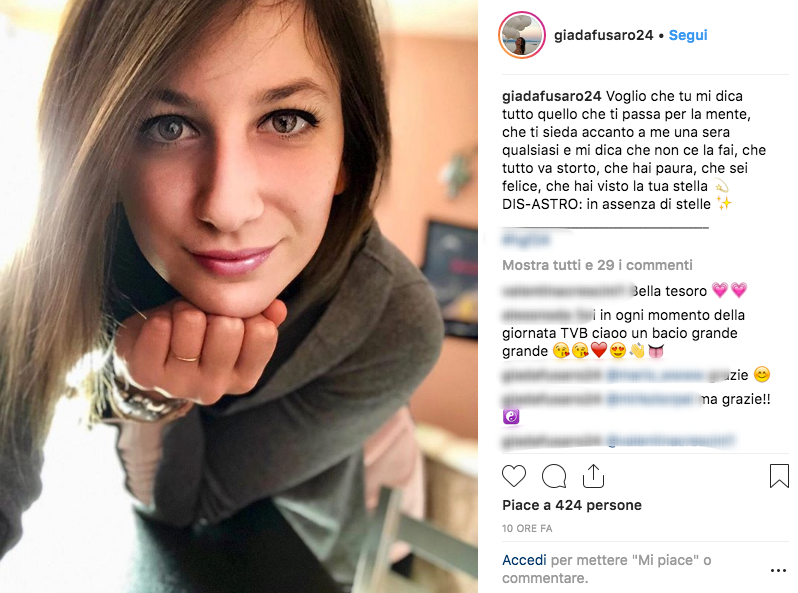Click the mention in the last blurred comment

(x=671, y=441)
